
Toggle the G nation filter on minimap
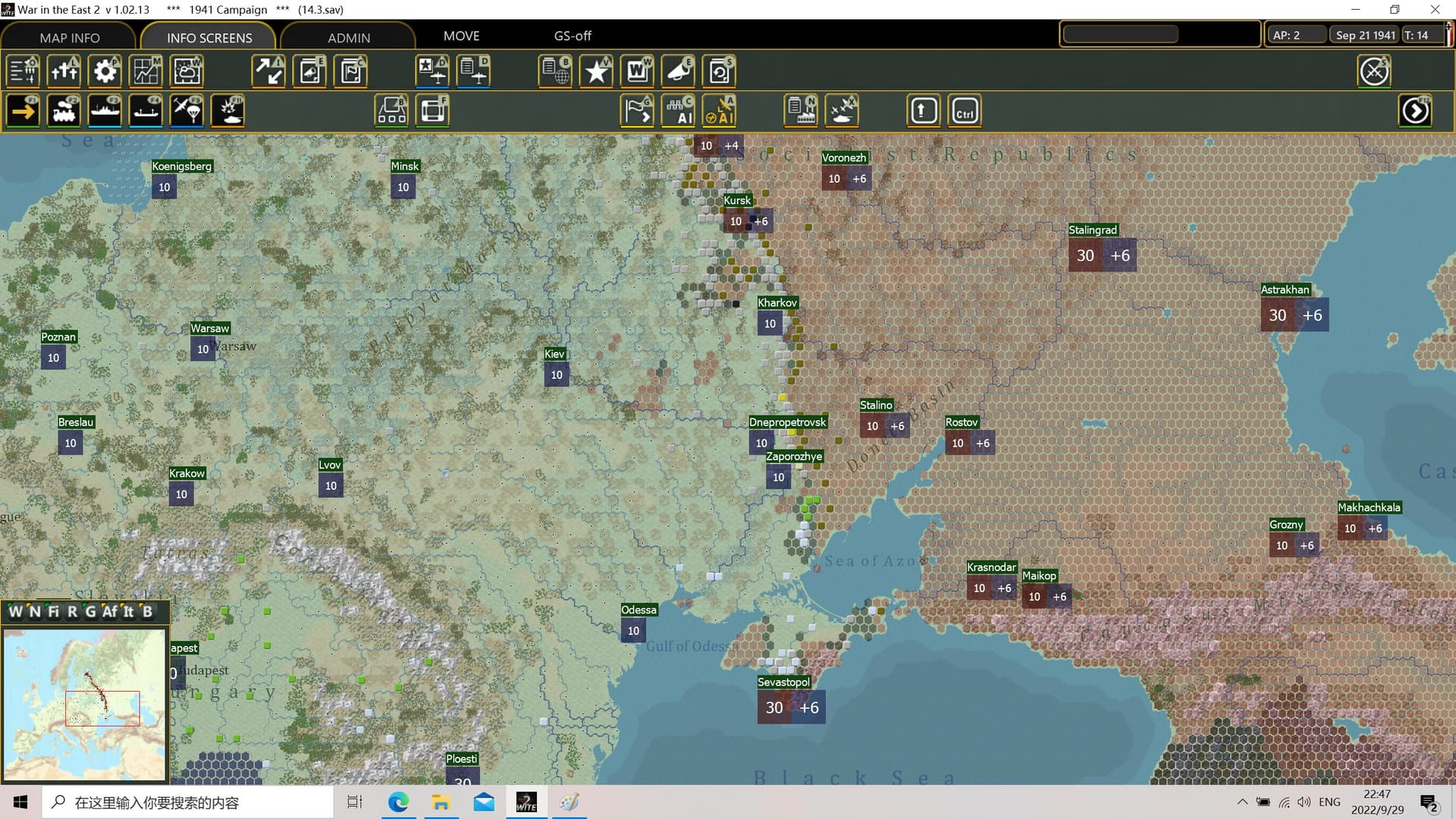90,611
